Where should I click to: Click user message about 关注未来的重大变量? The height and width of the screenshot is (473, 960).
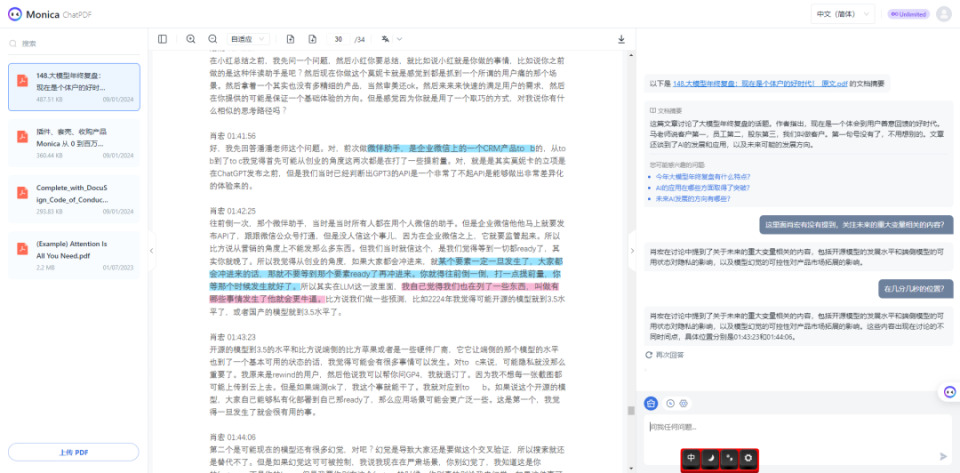tap(857, 225)
